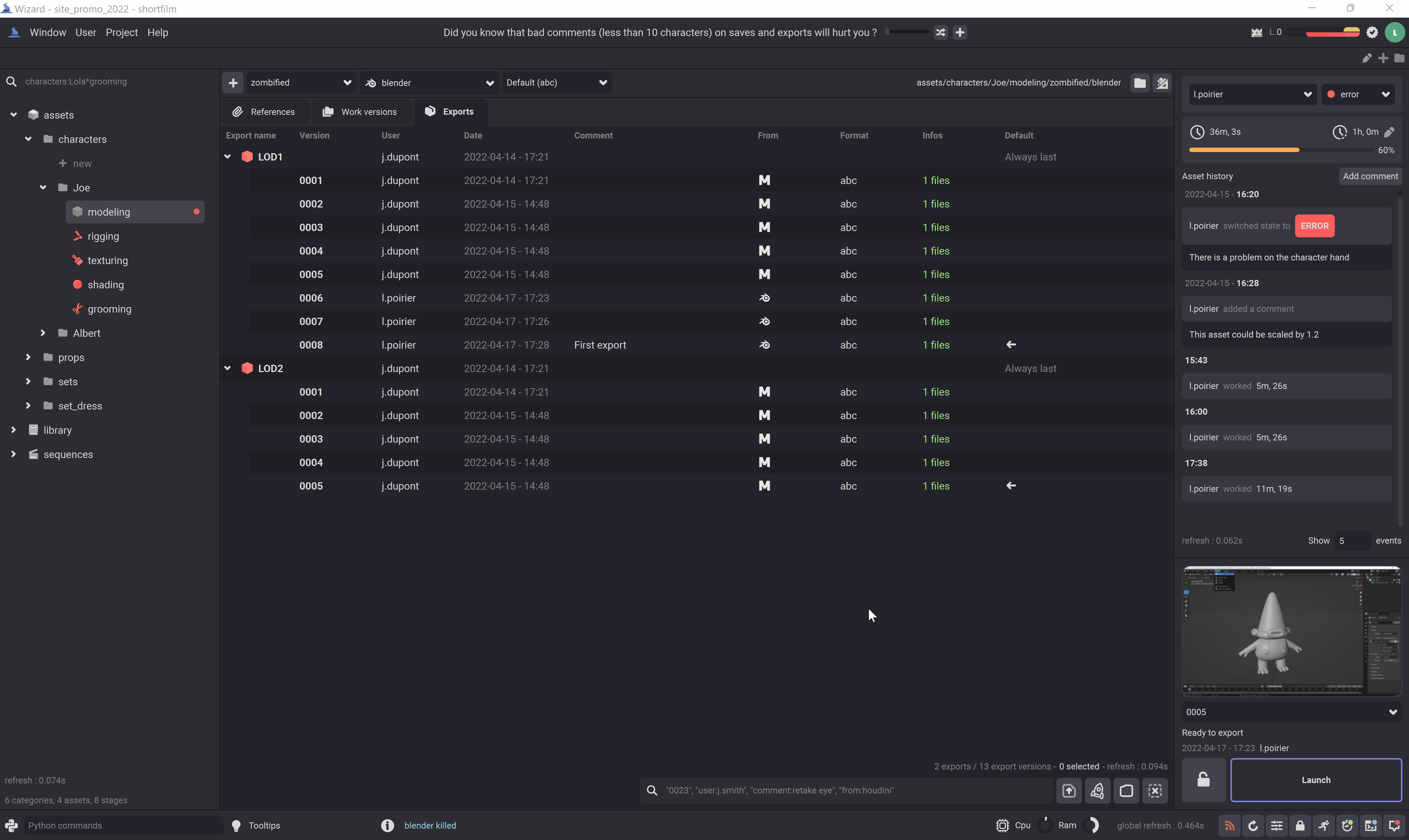Viewport: 1409px width, 840px height.
Task: Open the l.poirier assignment dropdown
Action: 1252,94
